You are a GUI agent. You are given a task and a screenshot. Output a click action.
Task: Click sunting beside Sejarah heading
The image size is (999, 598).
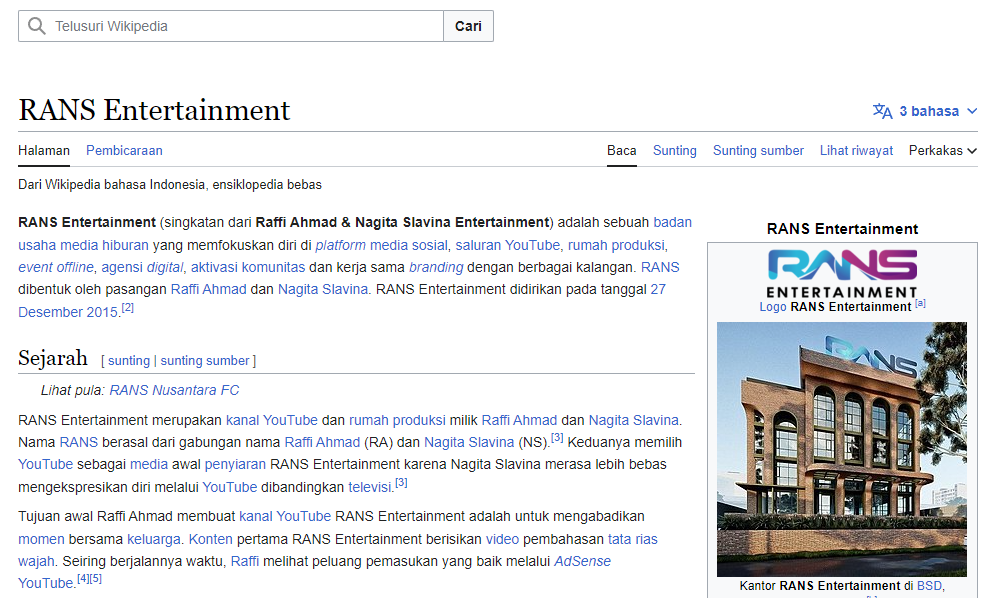click(129, 361)
